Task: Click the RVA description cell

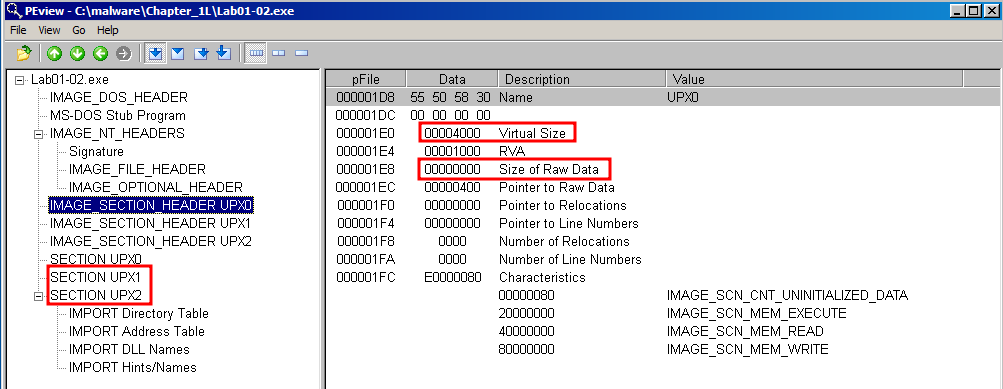Action: 511,151
